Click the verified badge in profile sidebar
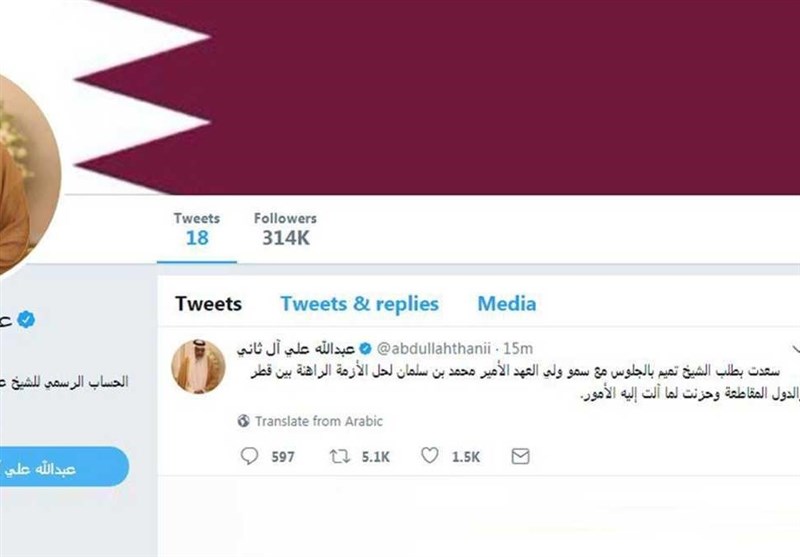 (x=26, y=320)
